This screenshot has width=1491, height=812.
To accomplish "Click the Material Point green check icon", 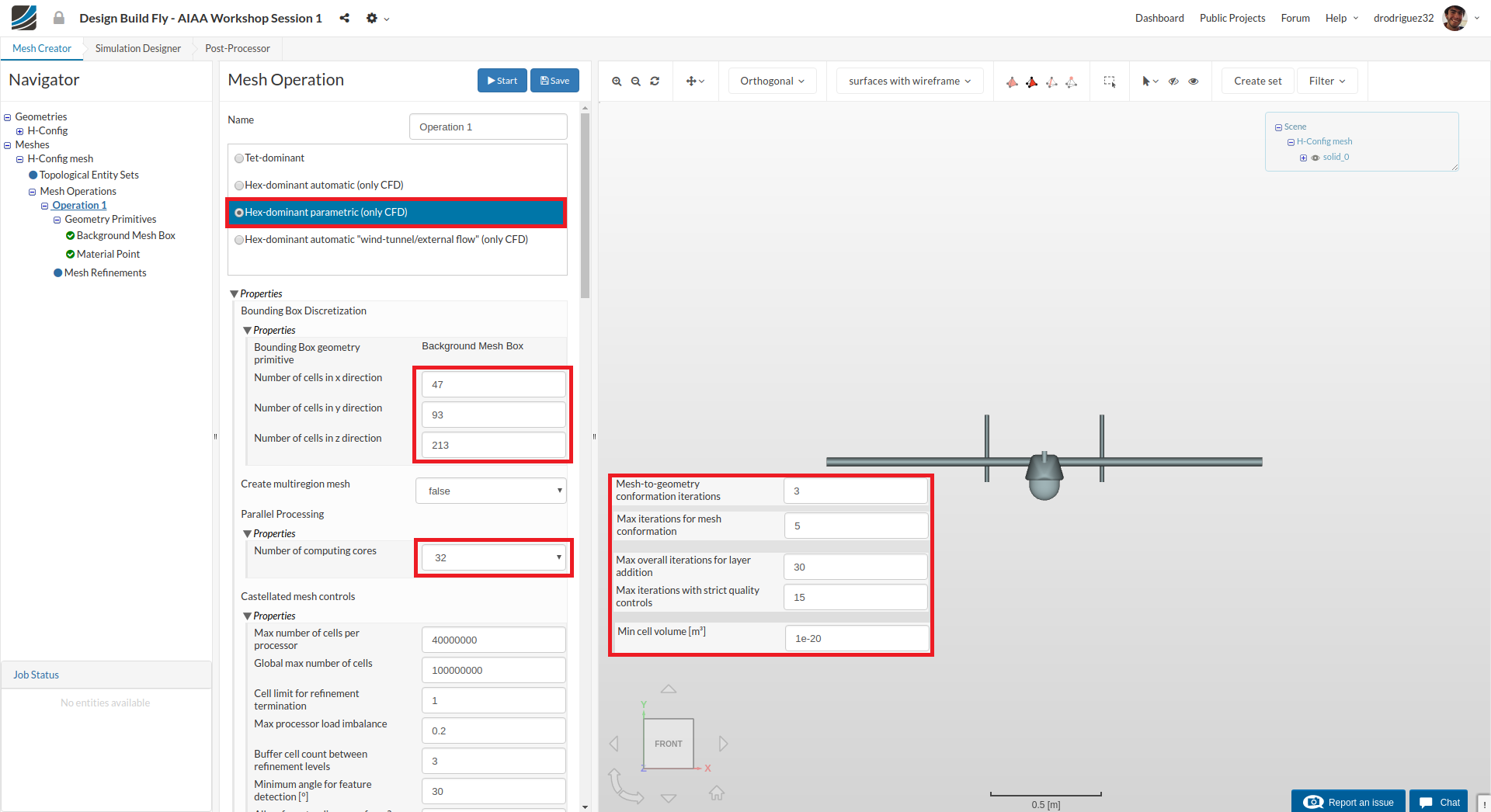I will pyautogui.click(x=71, y=255).
